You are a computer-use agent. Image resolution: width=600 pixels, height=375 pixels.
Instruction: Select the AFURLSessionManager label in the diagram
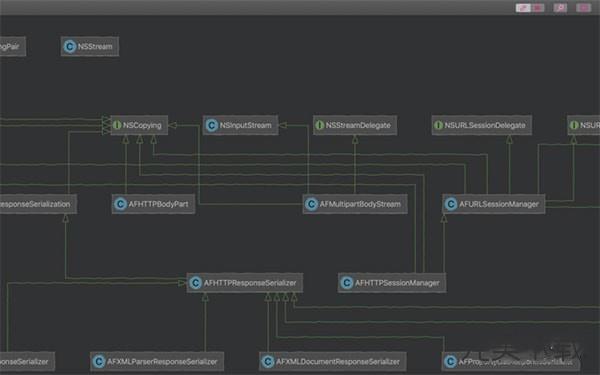(x=499, y=204)
